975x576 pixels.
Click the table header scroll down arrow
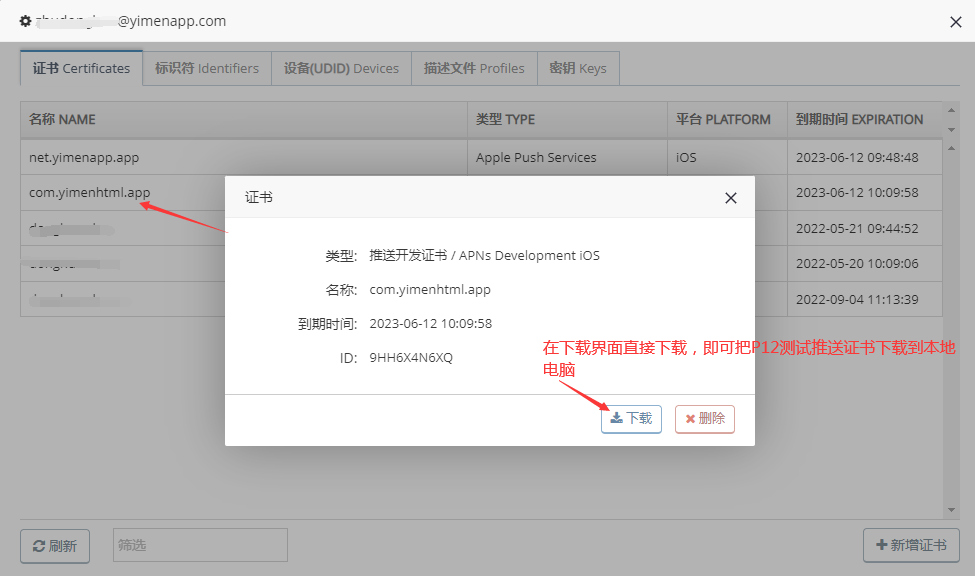pos(951,129)
